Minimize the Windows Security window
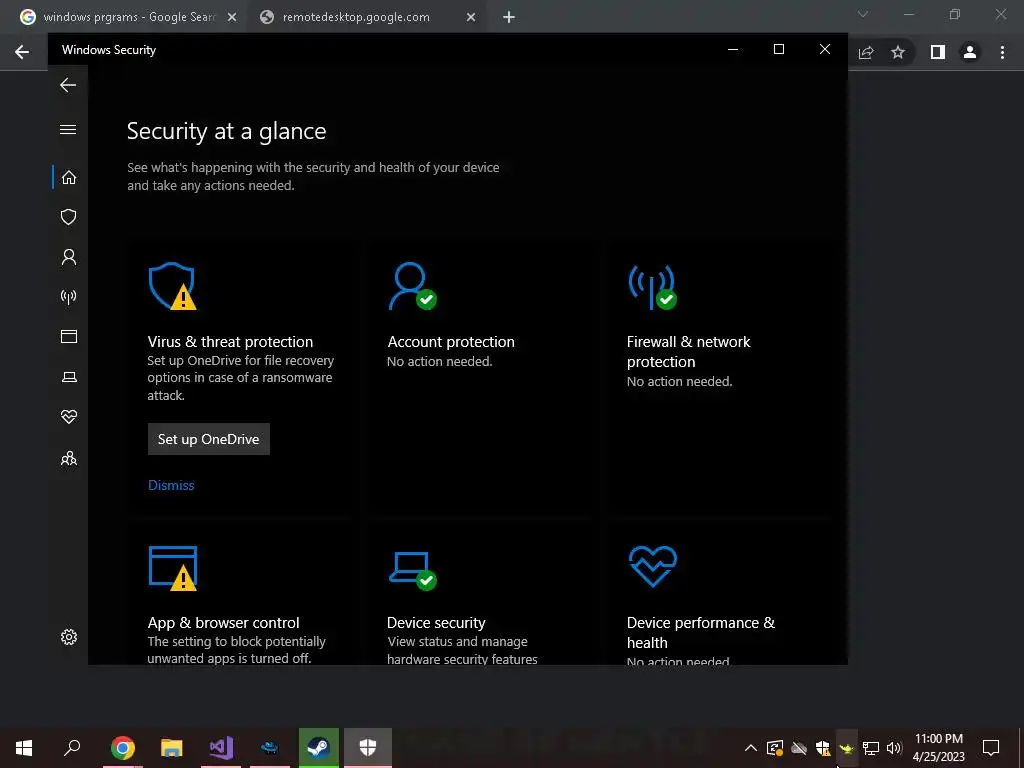Screen dimensions: 1024x768 [x=733, y=50]
